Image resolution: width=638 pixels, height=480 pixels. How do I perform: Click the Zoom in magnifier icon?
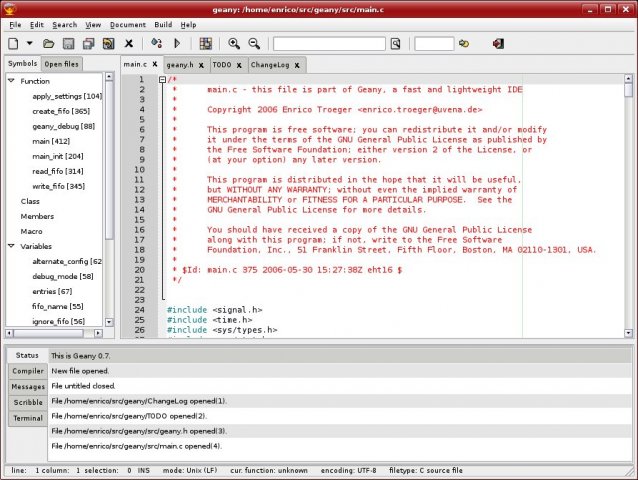pyautogui.click(x=234, y=44)
